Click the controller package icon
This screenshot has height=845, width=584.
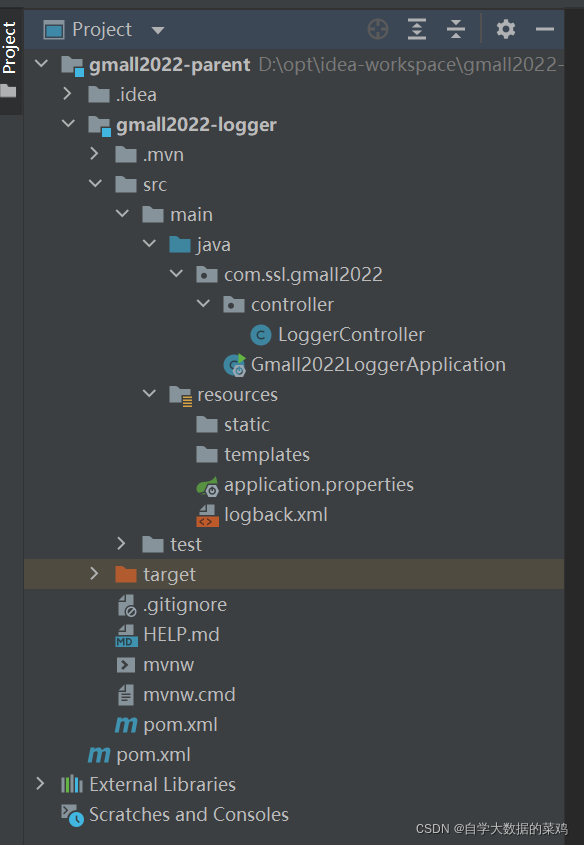pyautogui.click(x=234, y=304)
